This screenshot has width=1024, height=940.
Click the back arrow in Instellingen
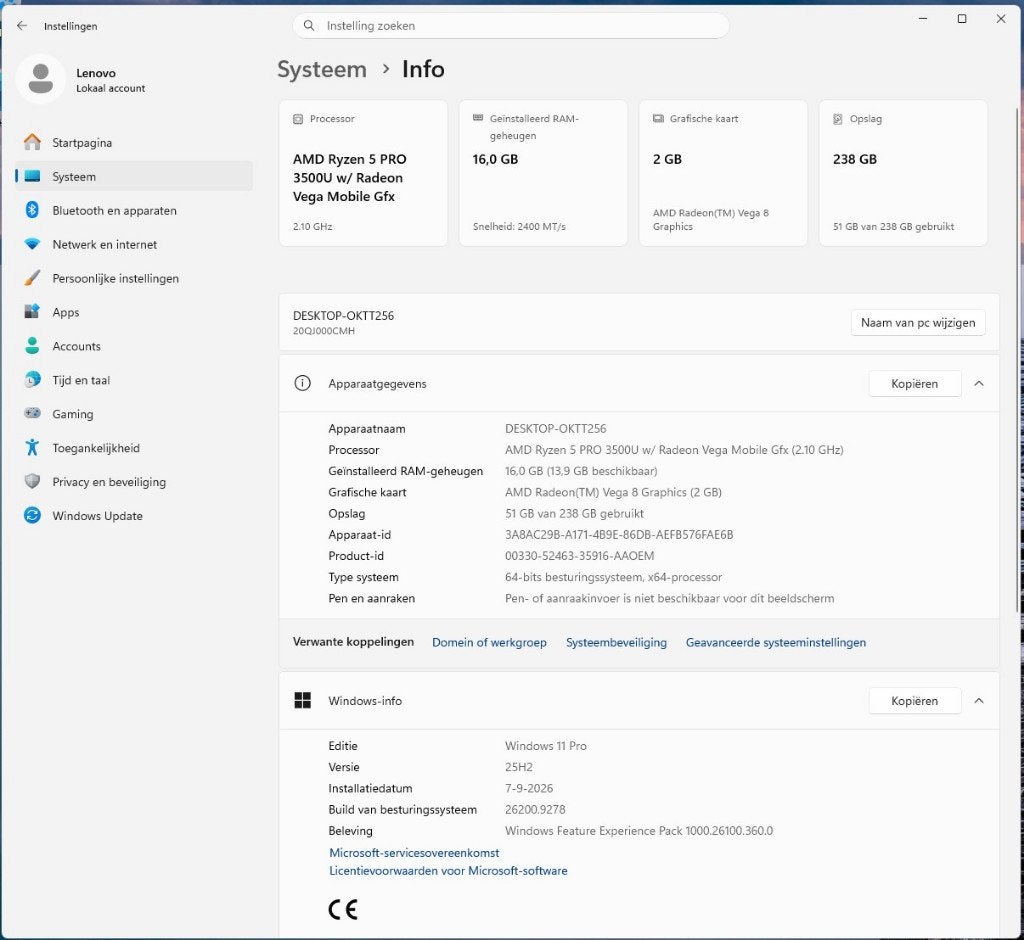pos(22,25)
